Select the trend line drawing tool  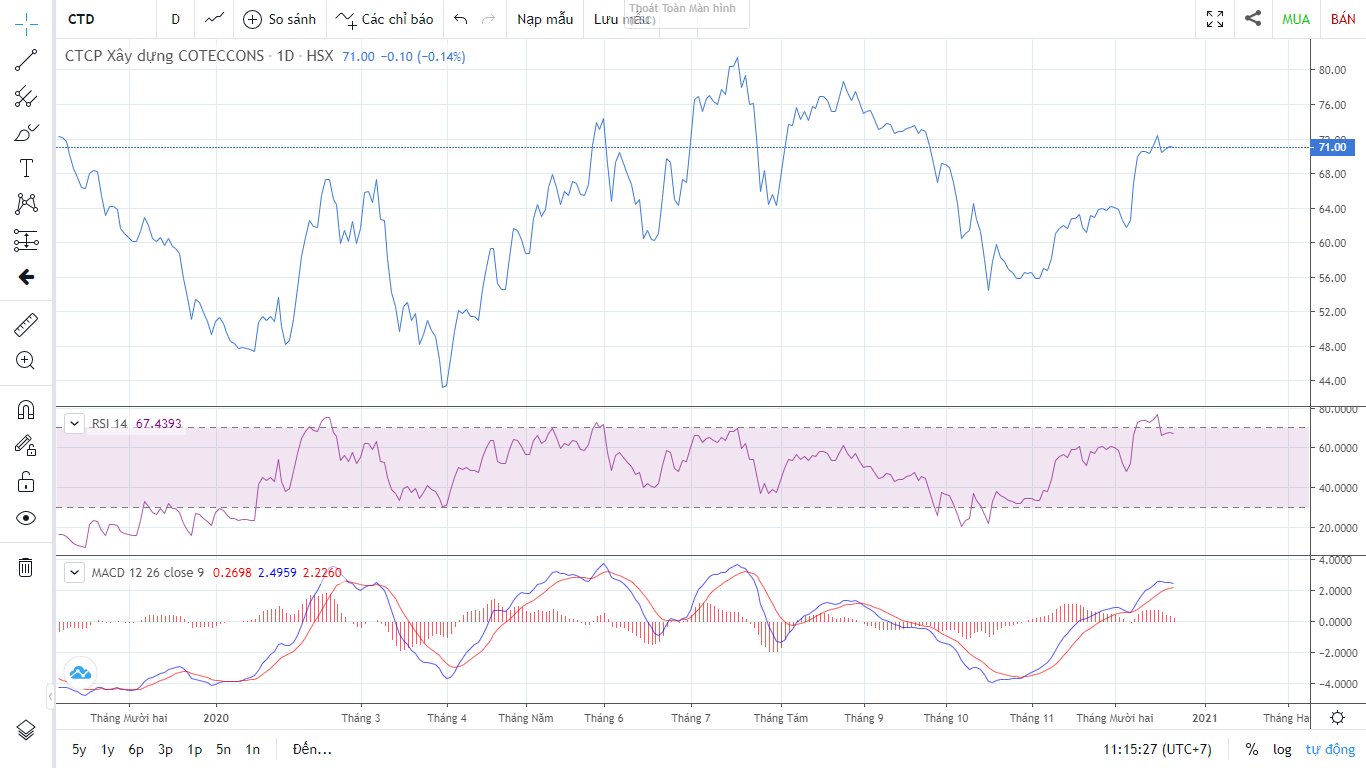click(x=26, y=61)
